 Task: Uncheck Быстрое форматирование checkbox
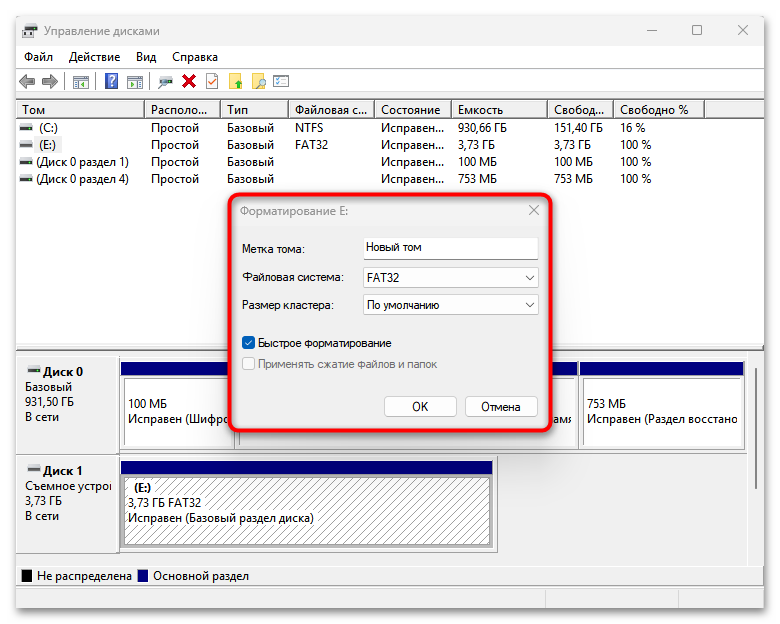248,343
